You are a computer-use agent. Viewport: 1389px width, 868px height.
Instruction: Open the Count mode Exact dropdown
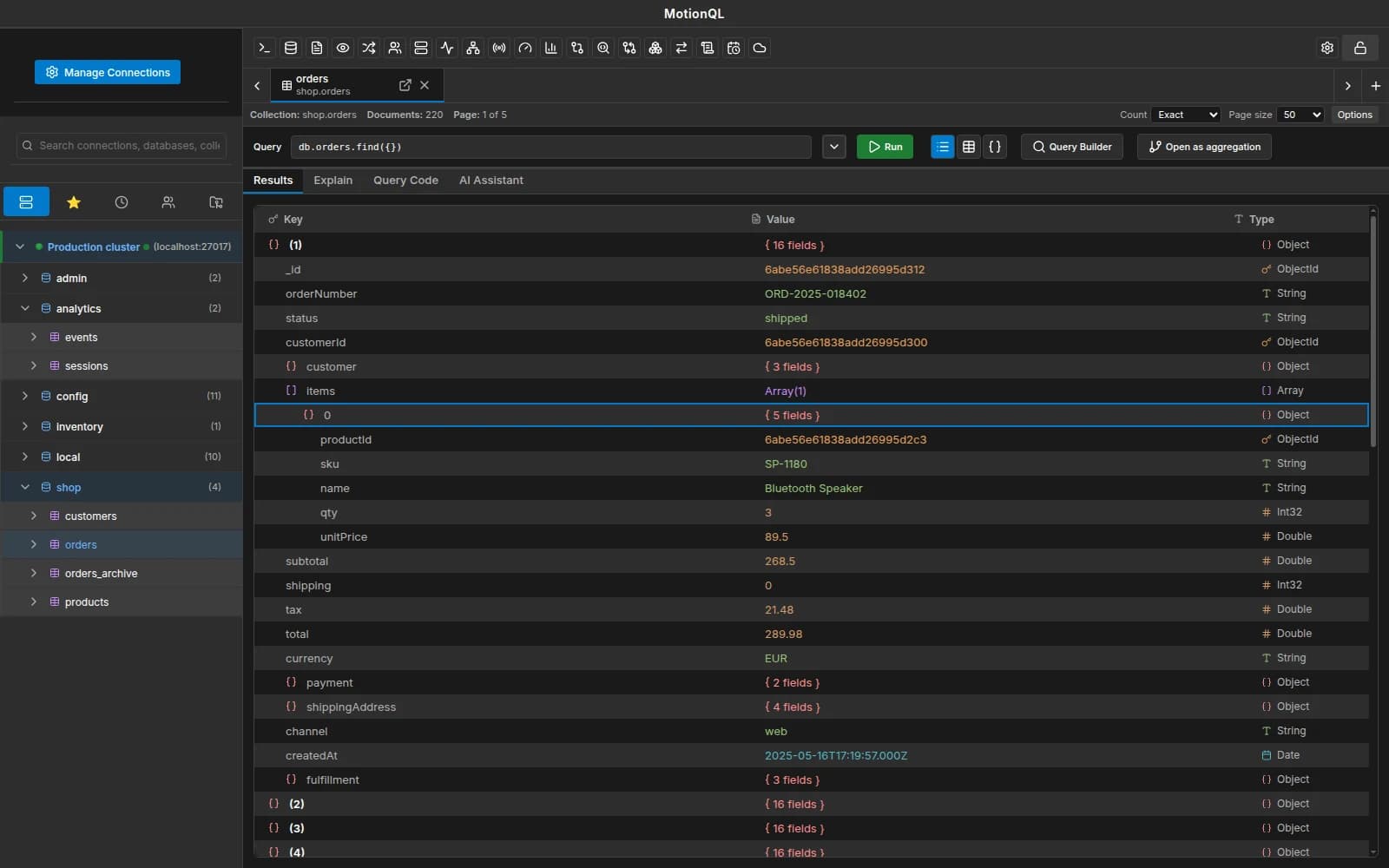pos(1186,115)
